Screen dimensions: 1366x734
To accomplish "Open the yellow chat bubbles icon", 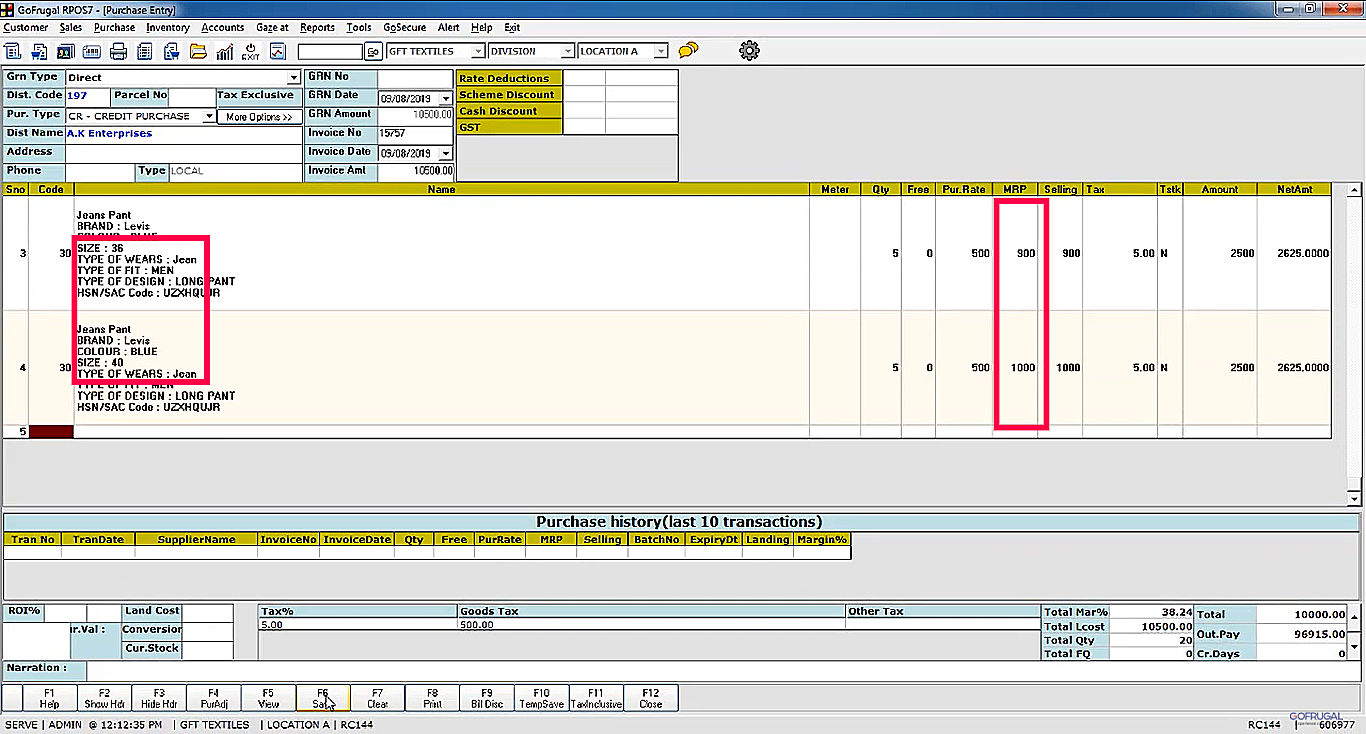I will click(688, 51).
